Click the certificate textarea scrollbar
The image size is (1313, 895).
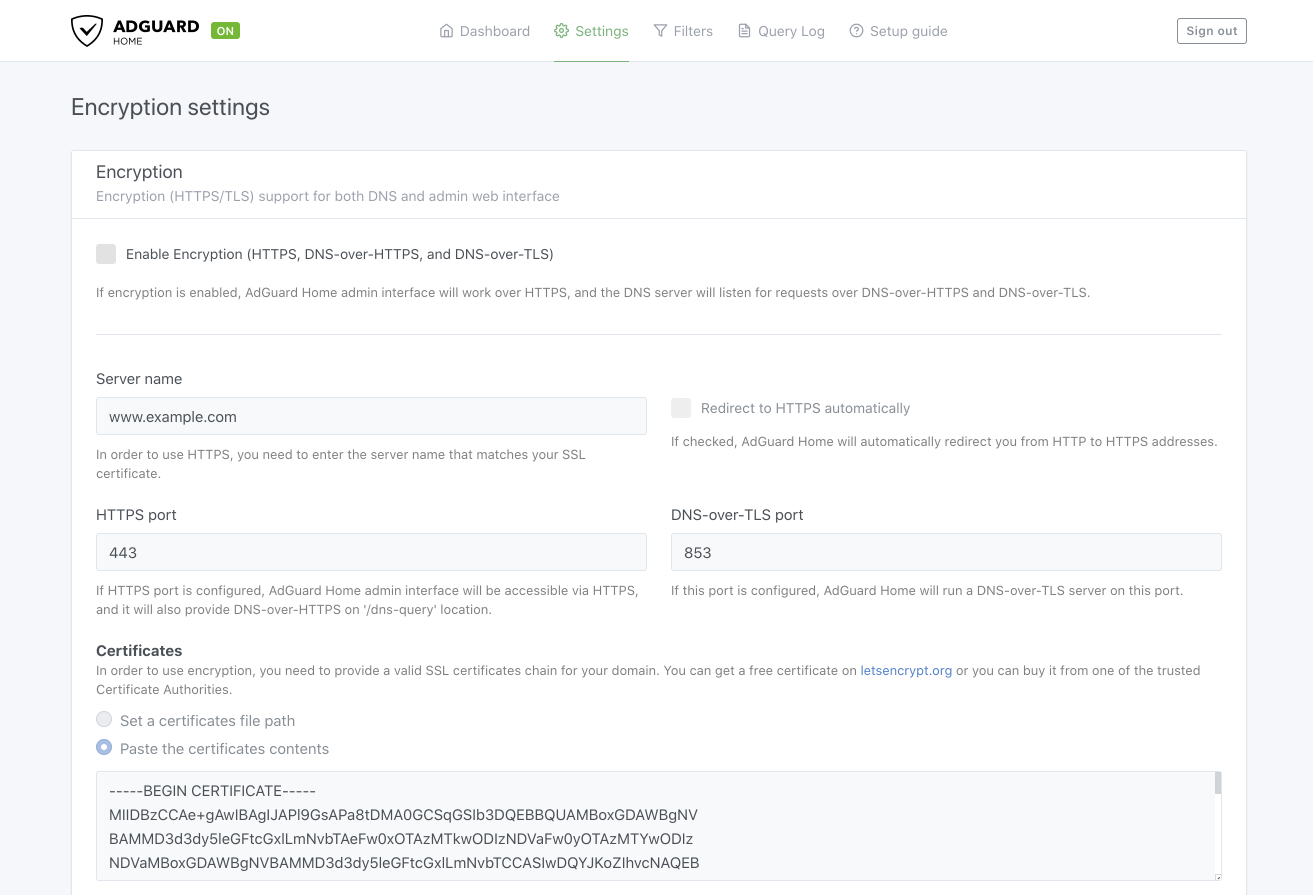click(x=1217, y=784)
